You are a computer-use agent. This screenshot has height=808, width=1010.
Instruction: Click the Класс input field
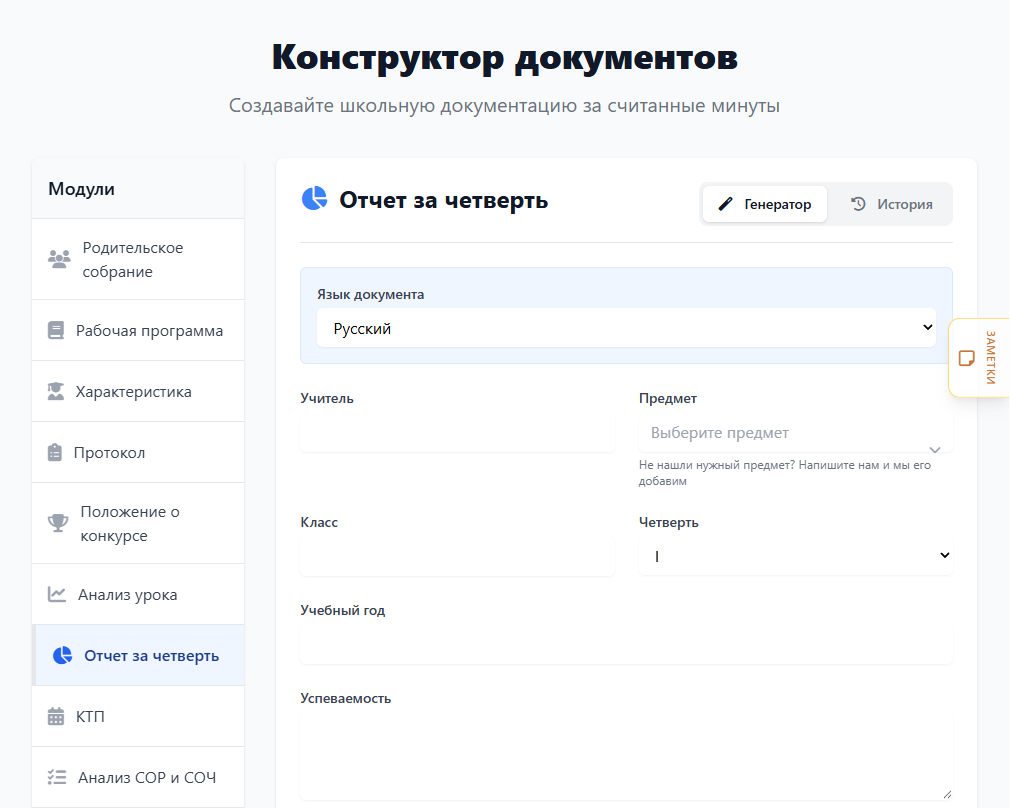click(457, 557)
